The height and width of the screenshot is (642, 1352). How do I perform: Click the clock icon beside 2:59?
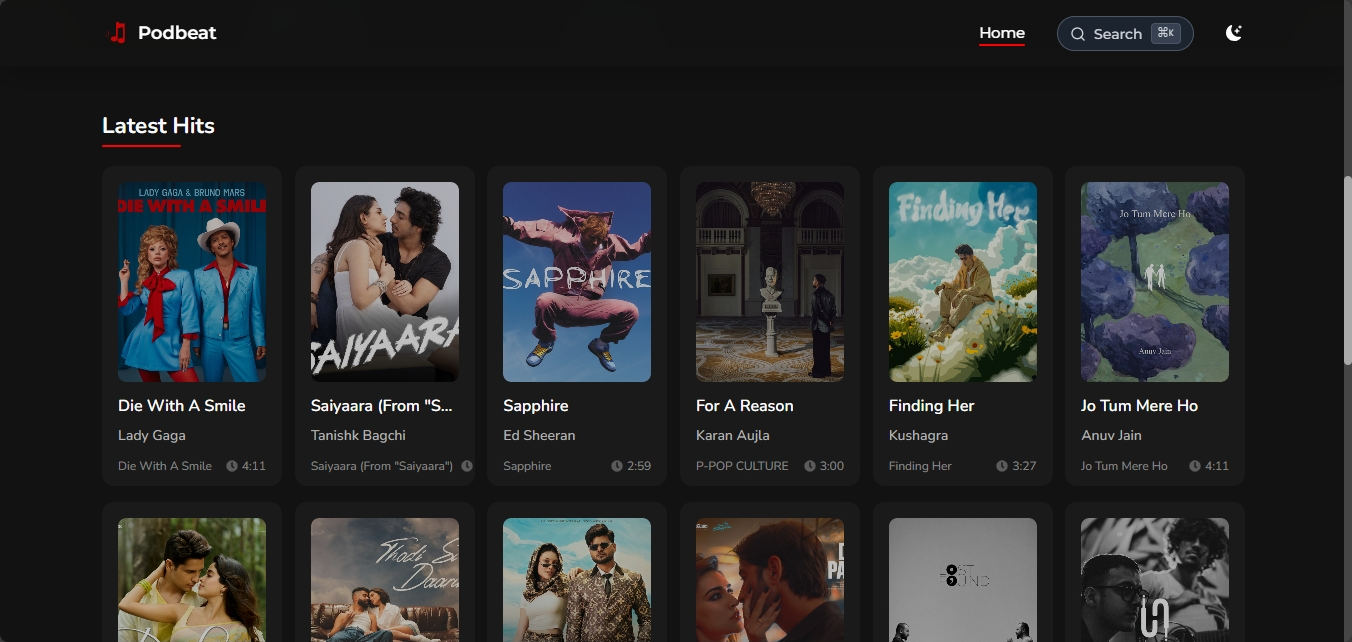click(617, 466)
